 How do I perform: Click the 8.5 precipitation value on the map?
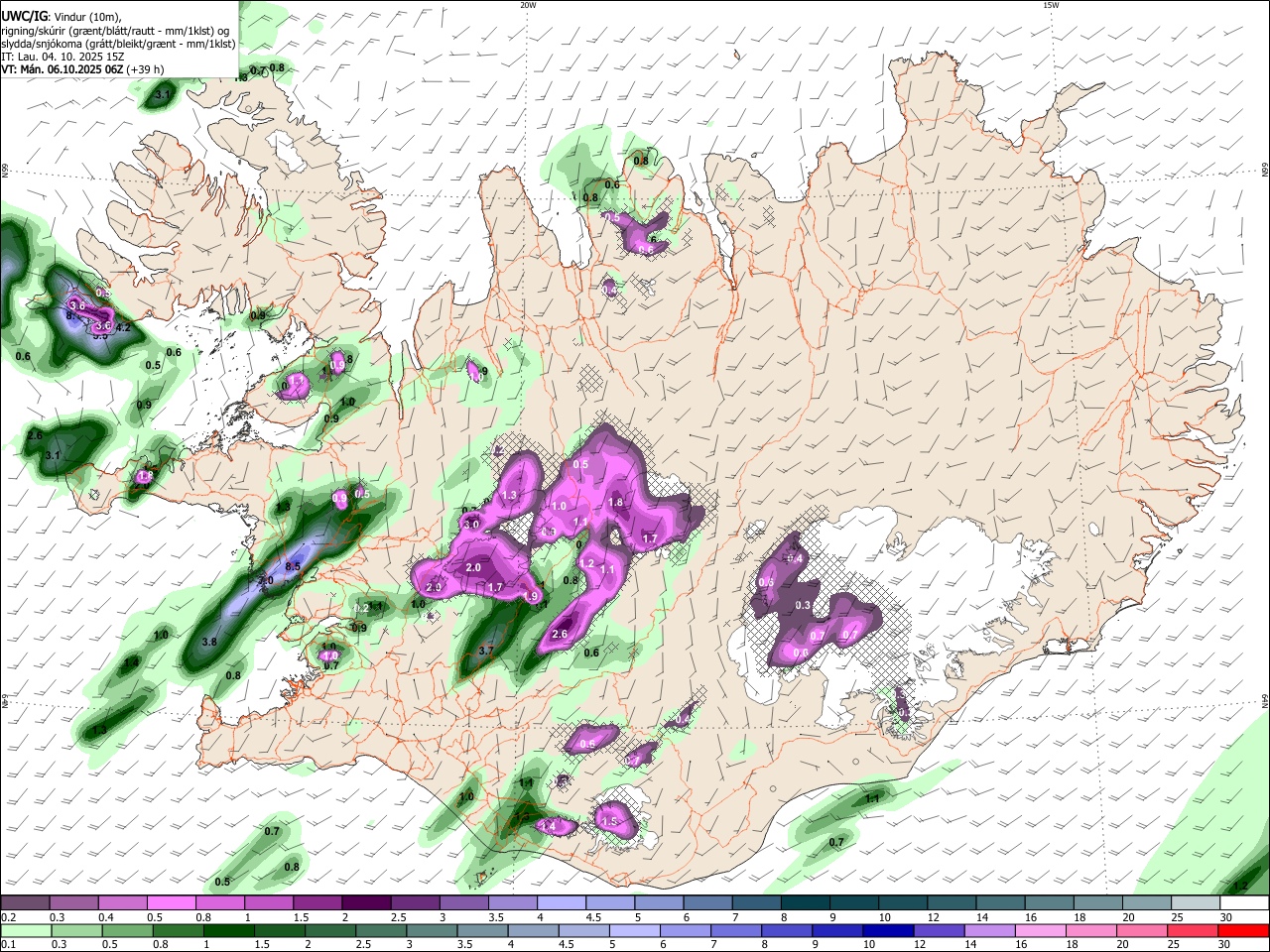point(293,566)
